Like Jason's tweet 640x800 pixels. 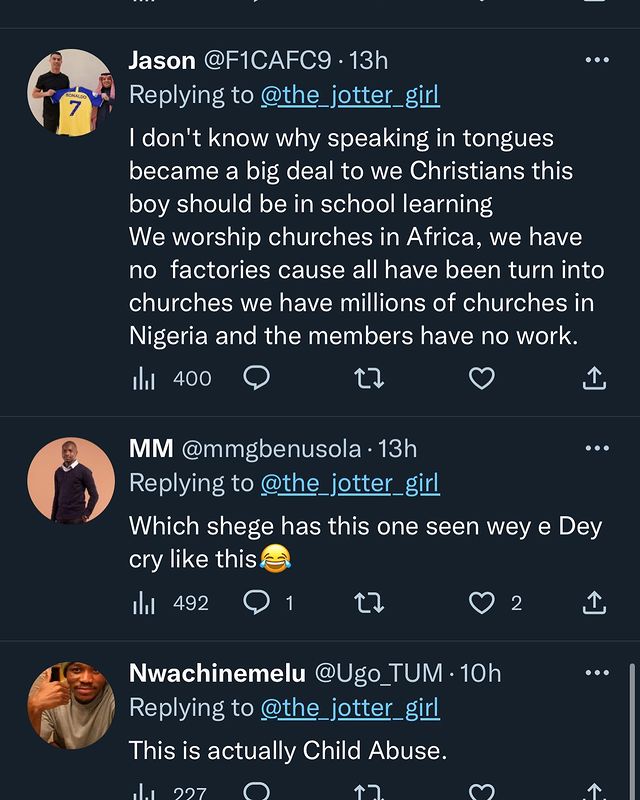click(482, 378)
